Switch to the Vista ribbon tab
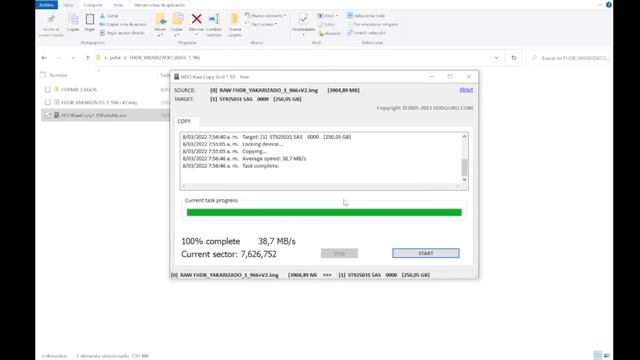640x360 pixels. click(x=118, y=5)
